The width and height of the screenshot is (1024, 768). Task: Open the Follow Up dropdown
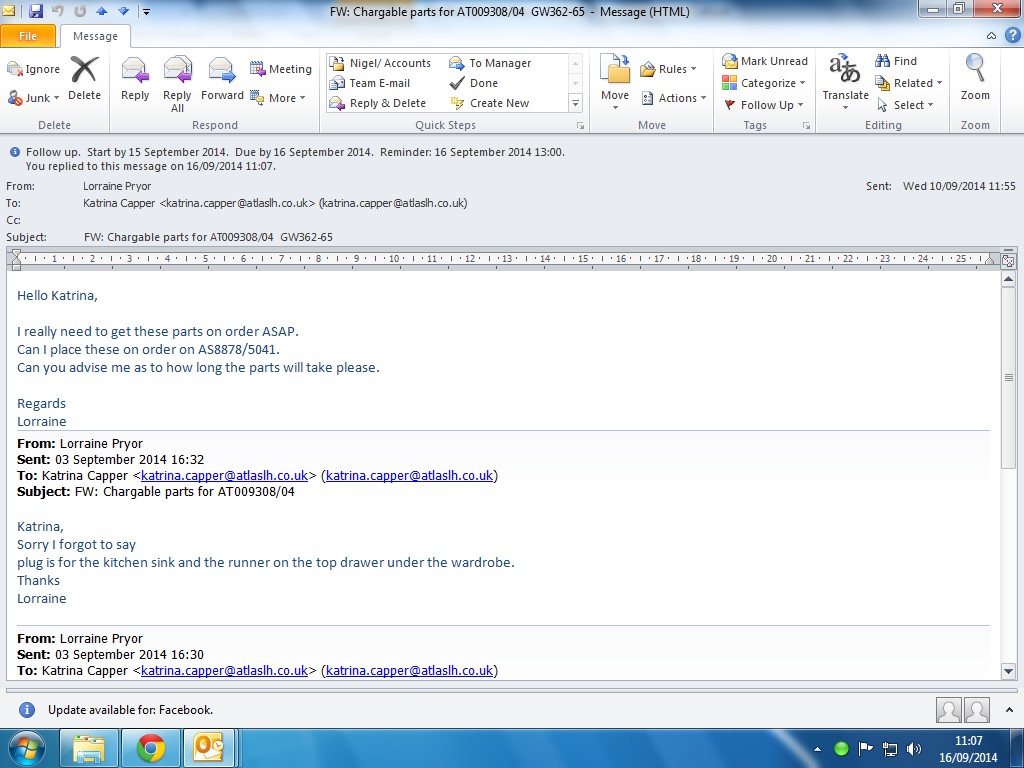click(763, 104)
